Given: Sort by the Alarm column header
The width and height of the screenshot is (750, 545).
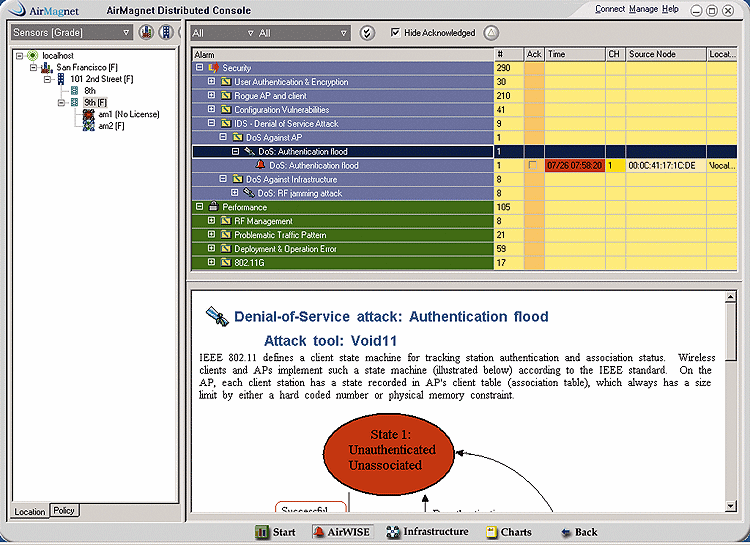Looking at the screenshot, I should 343,55.
